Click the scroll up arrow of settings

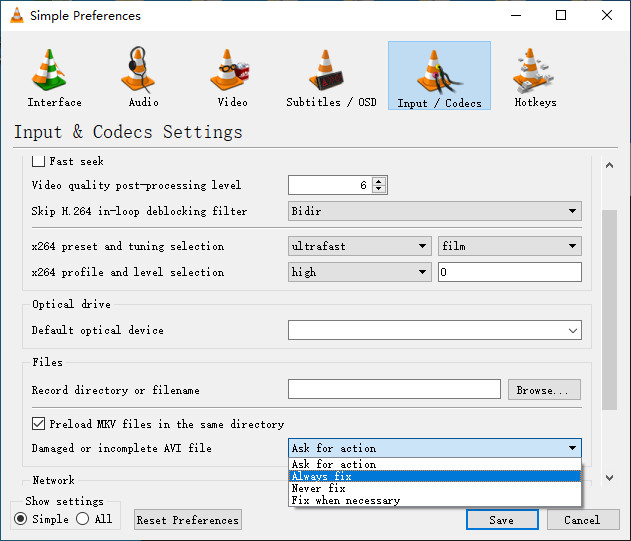pyautogui.click(x=609, y=165)
